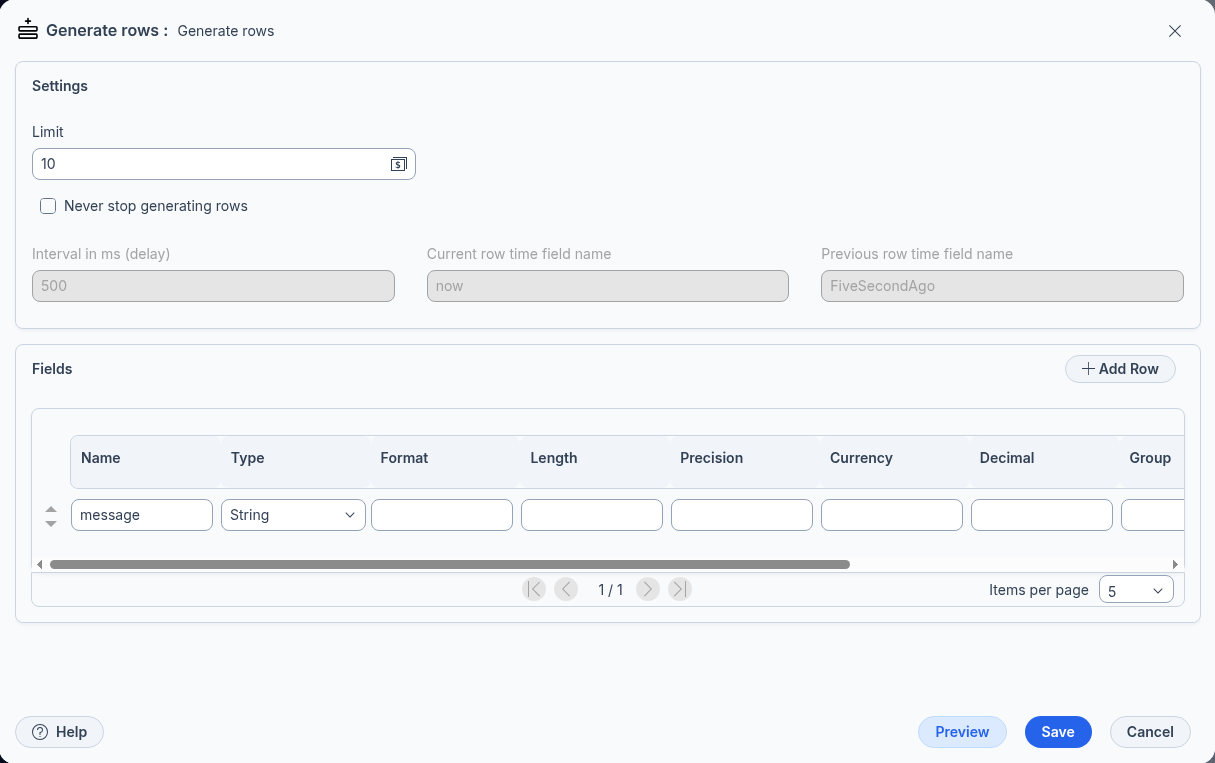This screenshot has width=1215, height=763.
Task: Open the Help documentation
Action: [x=60, y=732]
